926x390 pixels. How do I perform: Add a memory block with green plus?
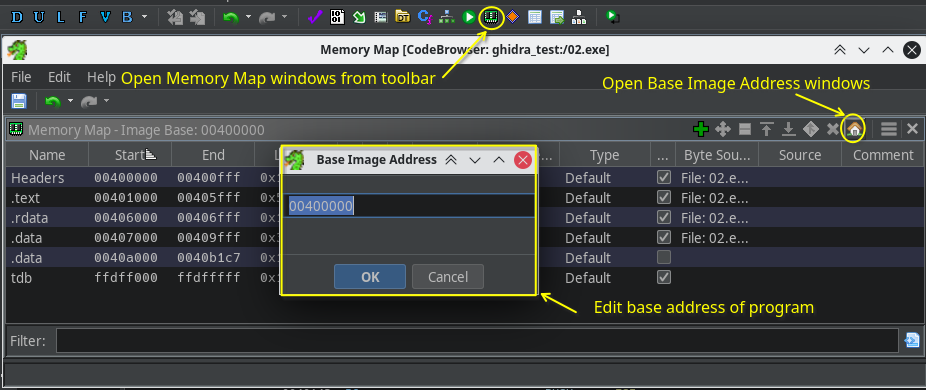[x=701, y=129]
